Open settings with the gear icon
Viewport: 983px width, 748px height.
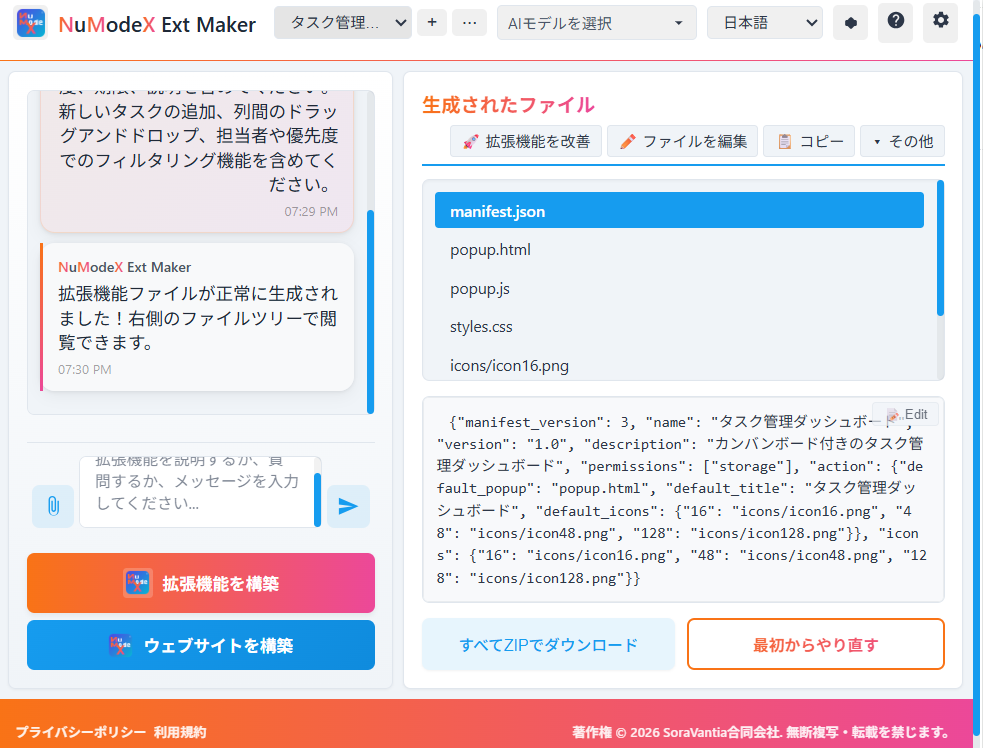pyautogui.click(x=939, y=22)
